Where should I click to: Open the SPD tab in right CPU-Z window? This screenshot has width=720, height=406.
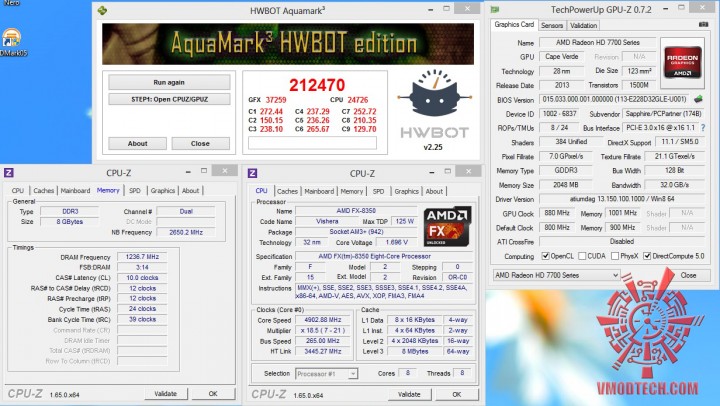click(x=378, y=192)
